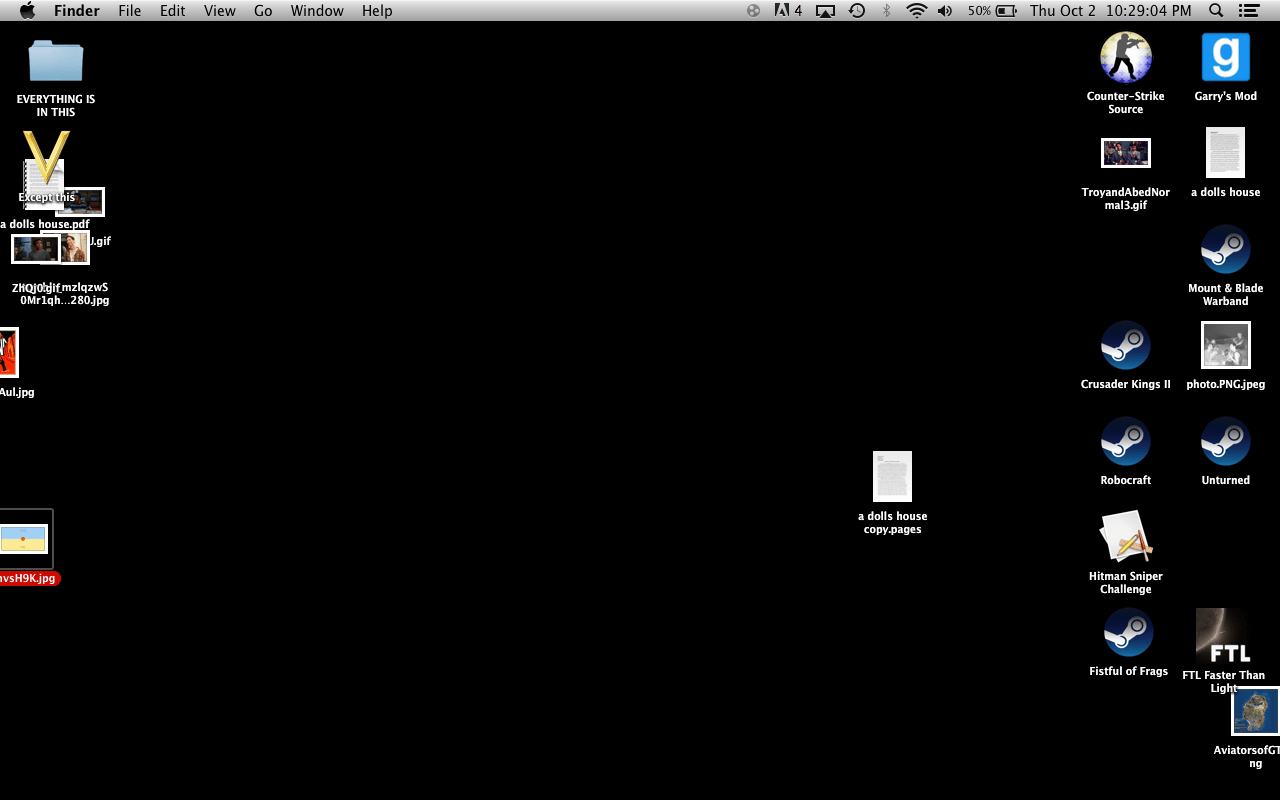Click the Hitman Sniper Challenge label
Screen dimensions: 1280x800
[1126, 583]
